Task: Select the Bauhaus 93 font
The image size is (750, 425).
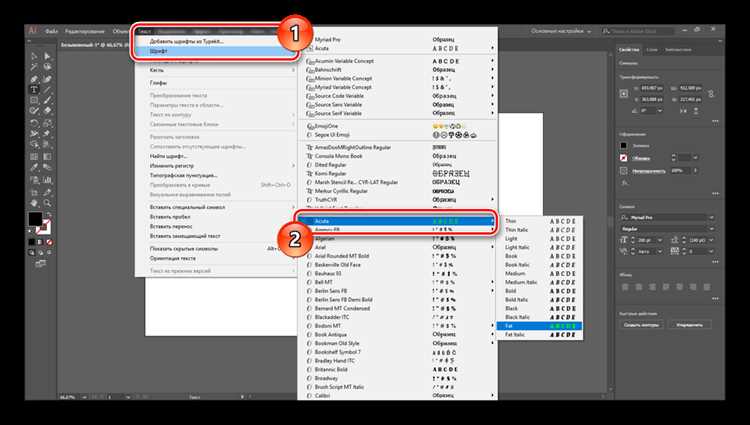Action: point(328,273)
